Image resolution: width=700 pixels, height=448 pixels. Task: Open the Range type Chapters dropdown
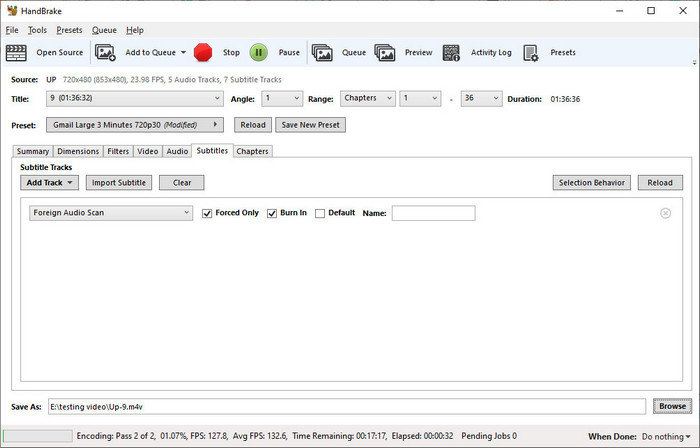[367, 98]
